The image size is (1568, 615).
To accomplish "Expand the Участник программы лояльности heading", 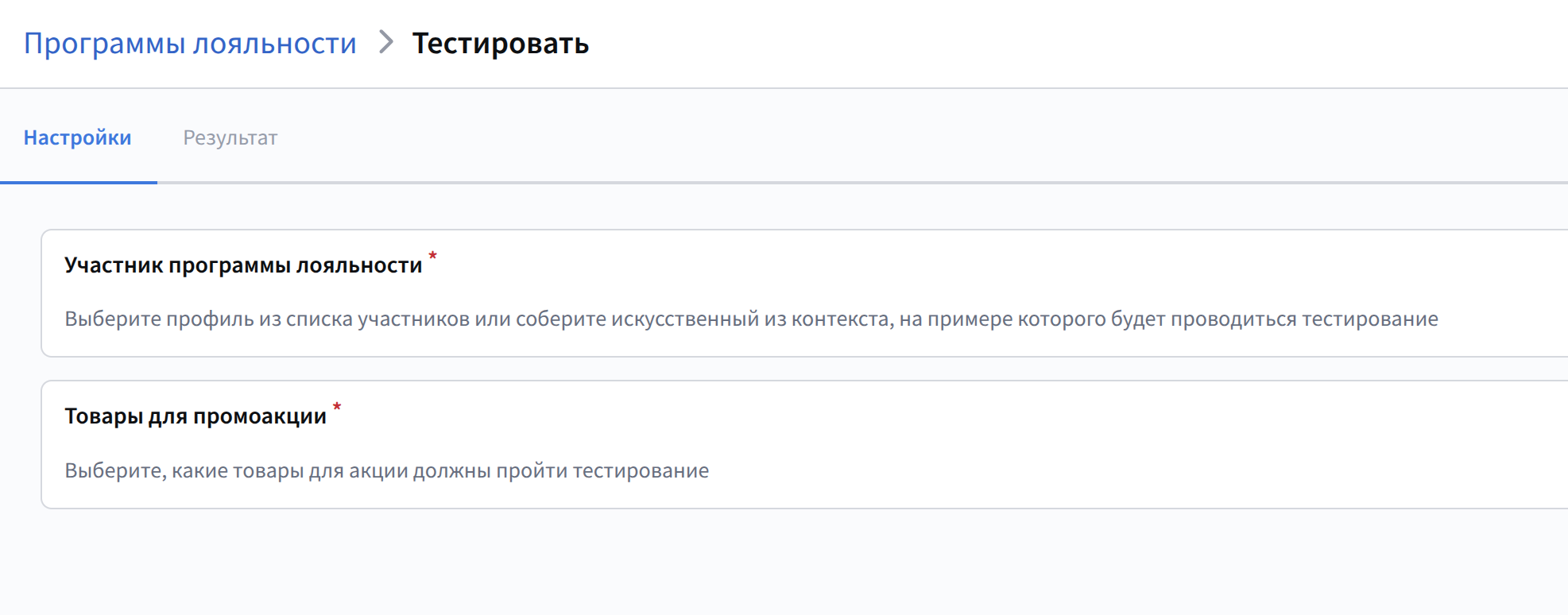I will [x=243, y=265].
